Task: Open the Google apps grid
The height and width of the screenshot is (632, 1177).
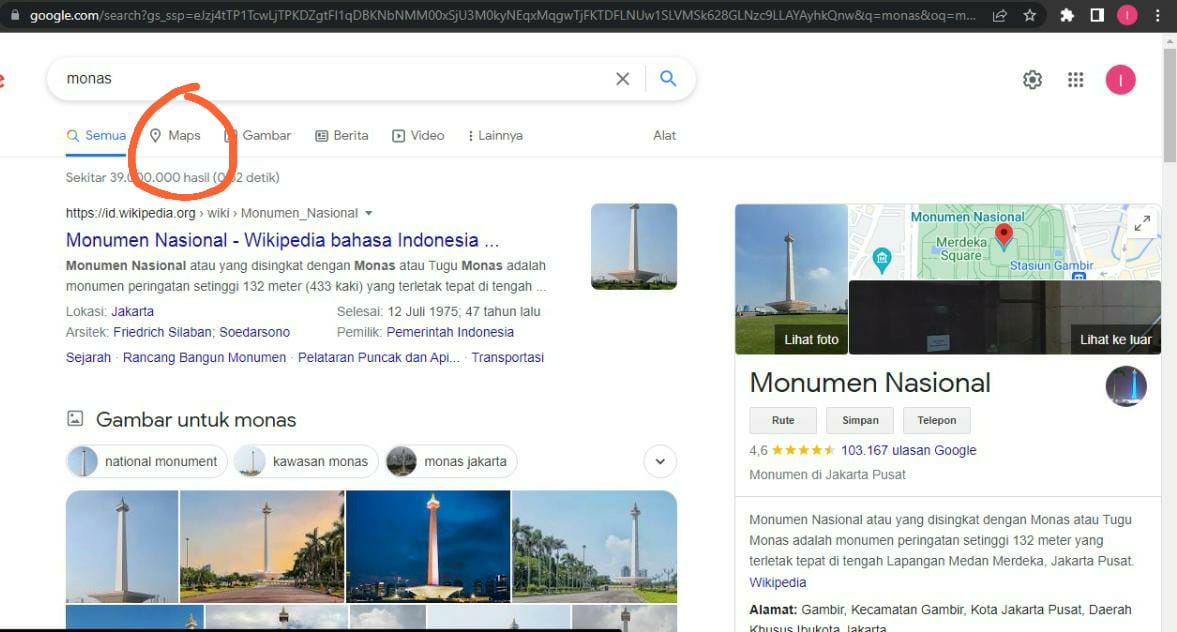Action: pos(1076,80)
